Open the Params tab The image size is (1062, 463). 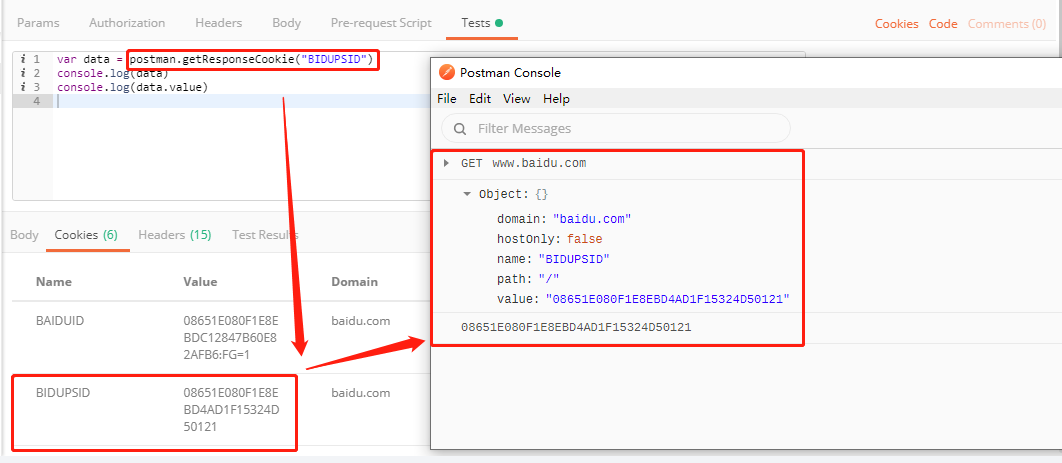point(38,22)
